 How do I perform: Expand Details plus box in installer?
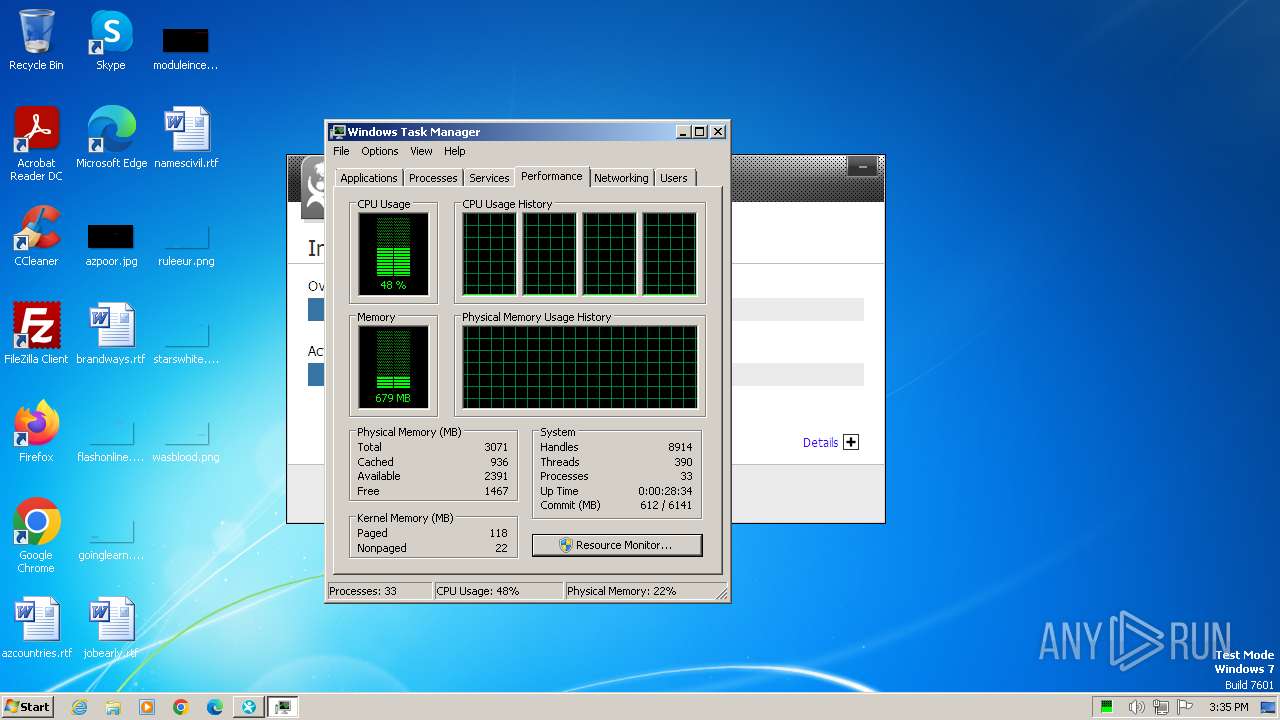point(851,442)
